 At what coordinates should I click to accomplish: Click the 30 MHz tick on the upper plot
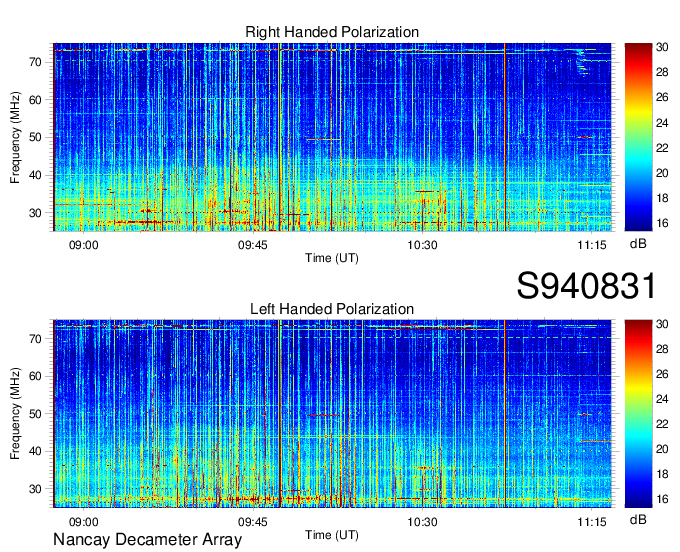(36, 213)
